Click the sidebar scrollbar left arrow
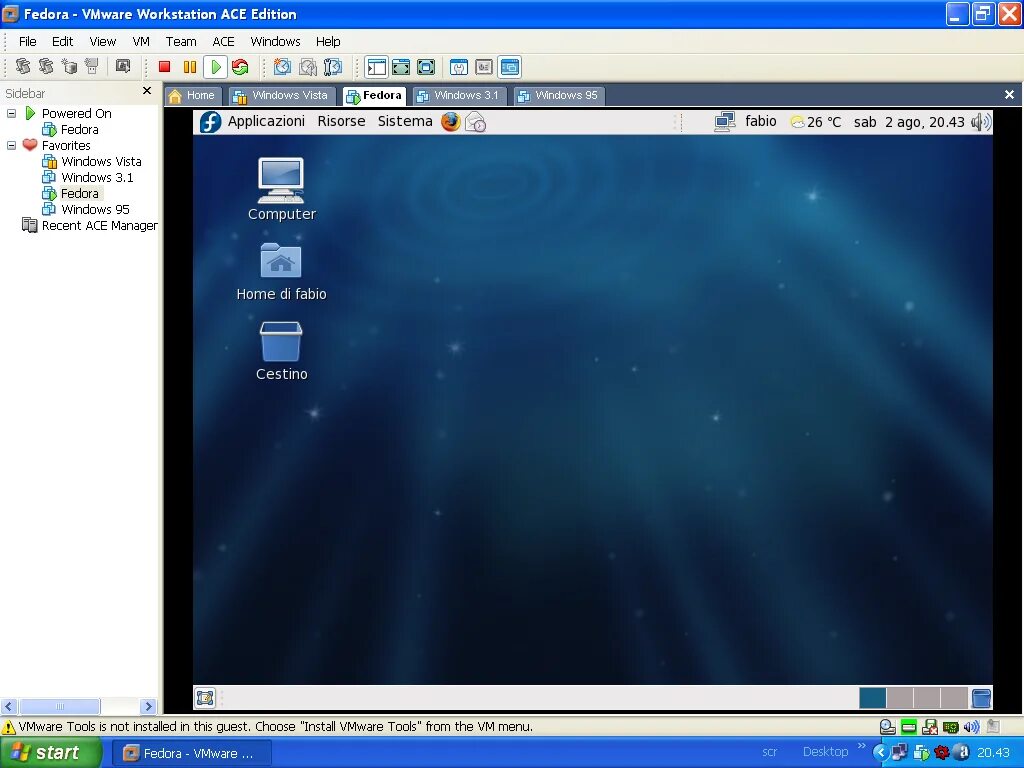This screenshot has width=1024, height=768. (8, 706)
